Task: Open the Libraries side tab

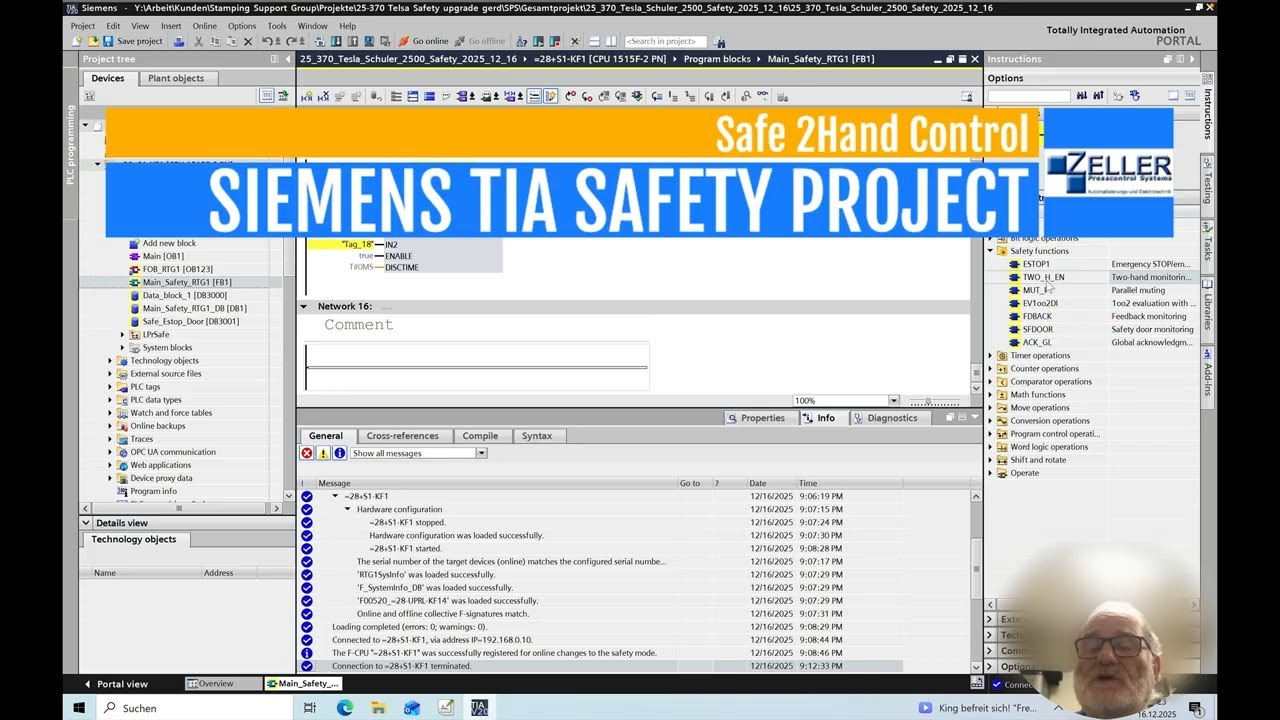Action: click(x=1207, y=305)
